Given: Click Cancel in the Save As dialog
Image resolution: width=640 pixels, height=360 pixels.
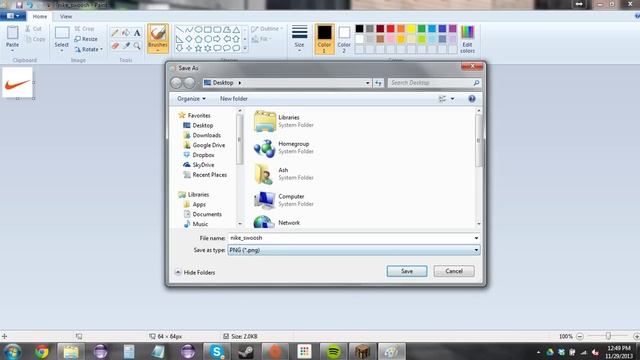Looking at the screenshot, I should pos(454,271).
